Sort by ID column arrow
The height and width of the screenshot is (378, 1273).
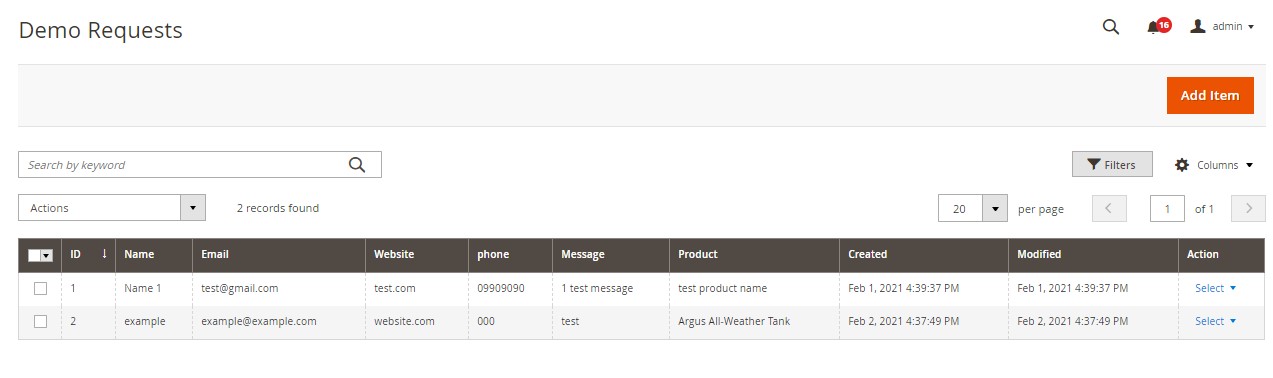[x=104, y=254]
